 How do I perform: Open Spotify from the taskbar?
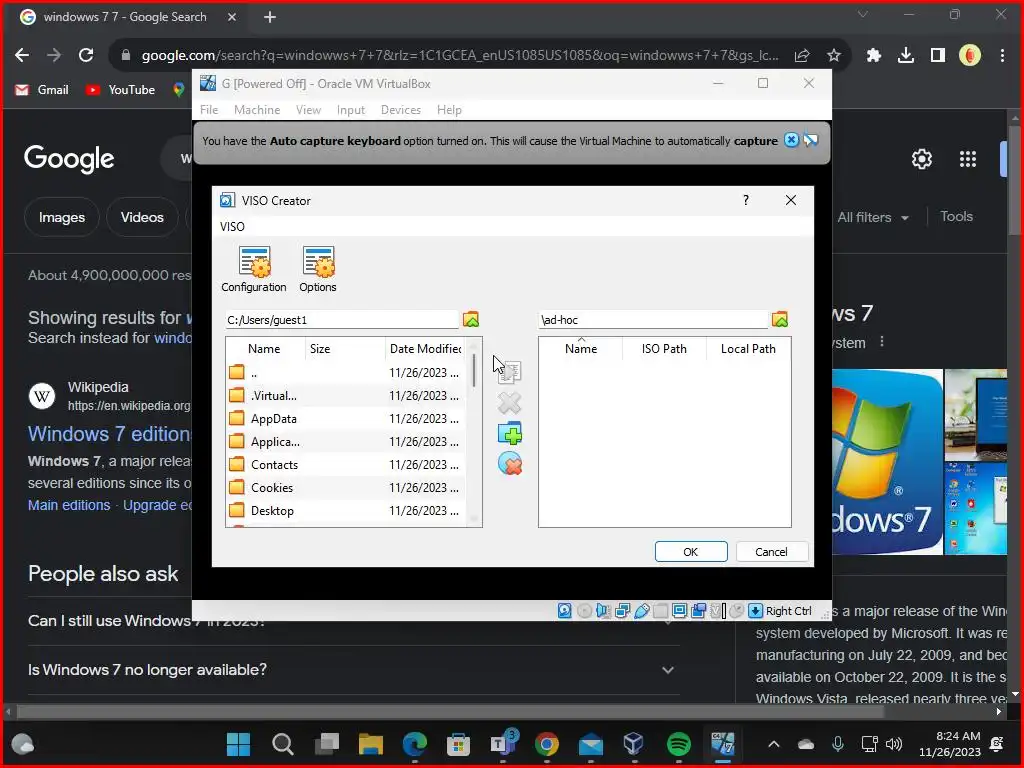[679, 743]
